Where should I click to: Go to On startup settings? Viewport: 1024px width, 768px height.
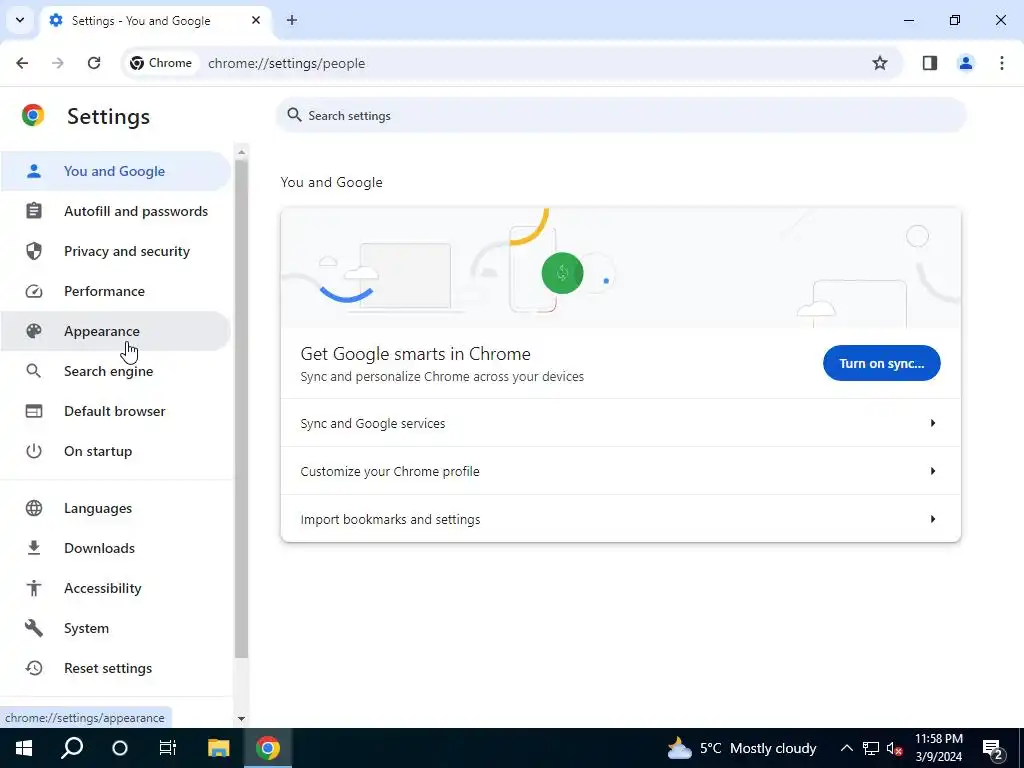click(x=115, y=451)
